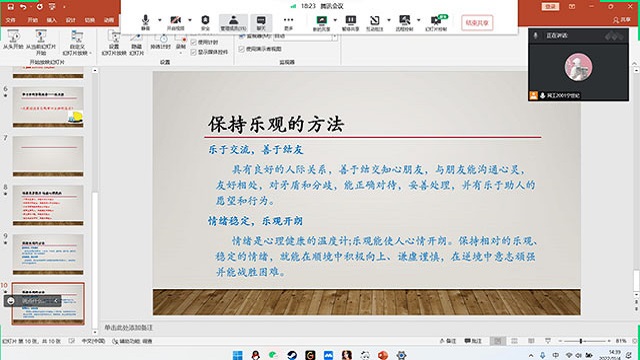Click Accessibility check in status bar
The width and height of the screenshot is (640, 360).
coord(132,341)
